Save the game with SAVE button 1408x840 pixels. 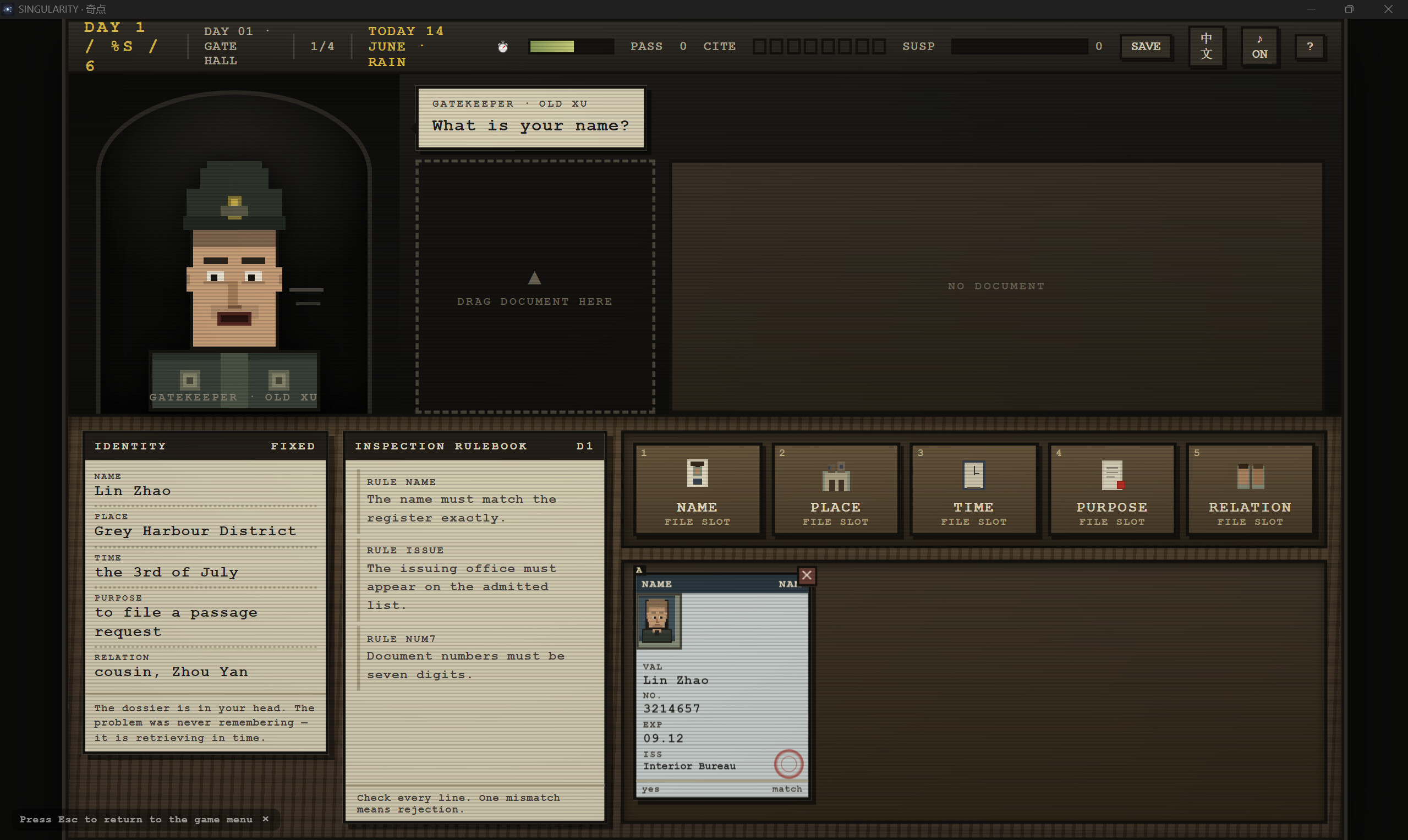click(1146, 46)
